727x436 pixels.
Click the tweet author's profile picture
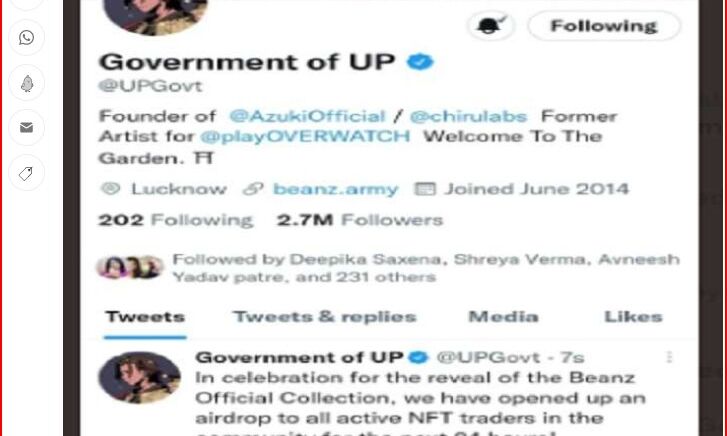[140, 377]
